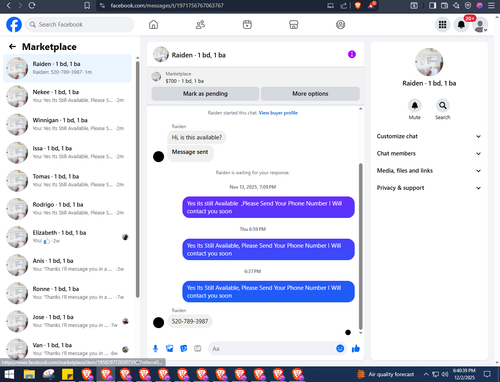Open the emoji picker

340,349
